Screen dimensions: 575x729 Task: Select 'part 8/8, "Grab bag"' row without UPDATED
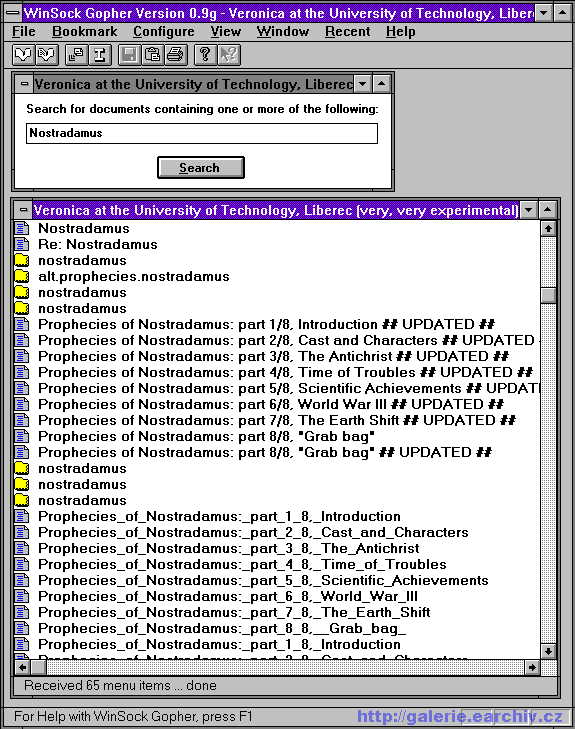(x=277, y=436)
